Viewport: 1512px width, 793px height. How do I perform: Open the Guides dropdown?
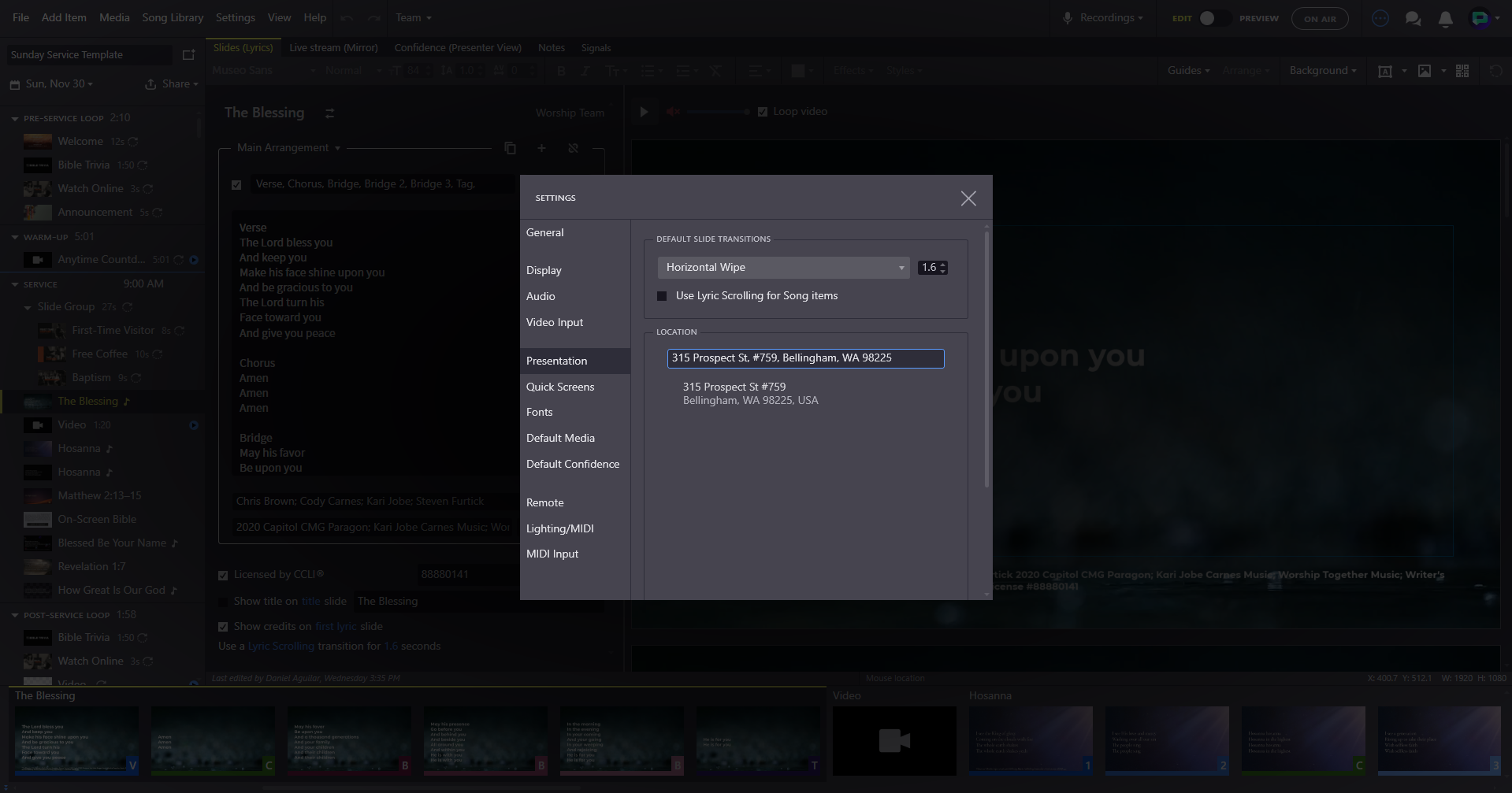point(1188,71)
